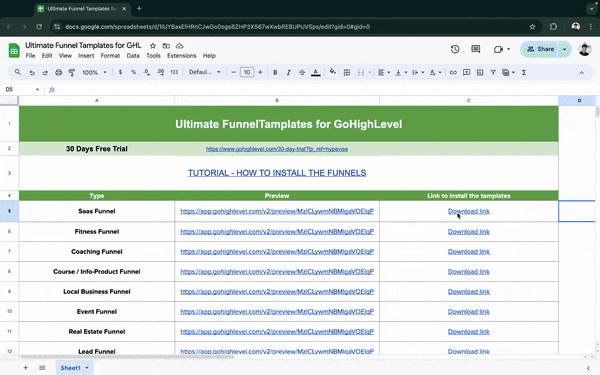Click Download link for Event Funnel
Screen dimensions: 600x375
pyautogui.click(x=469, y=311)
